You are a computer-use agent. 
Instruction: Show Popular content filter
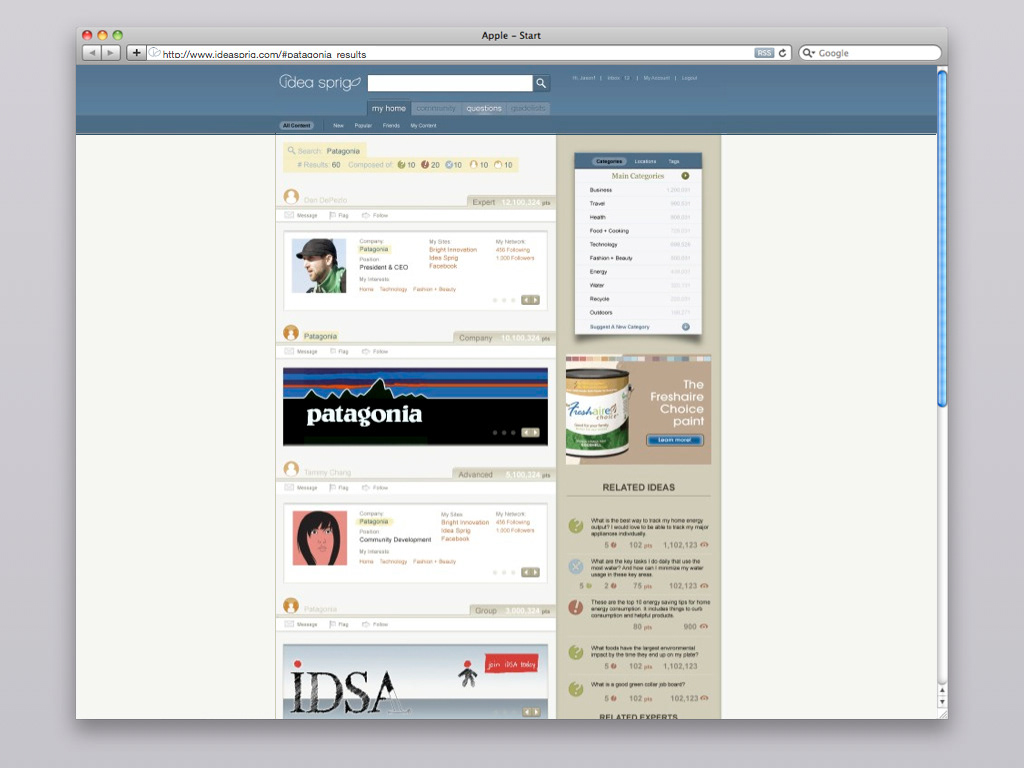point(363,125)
